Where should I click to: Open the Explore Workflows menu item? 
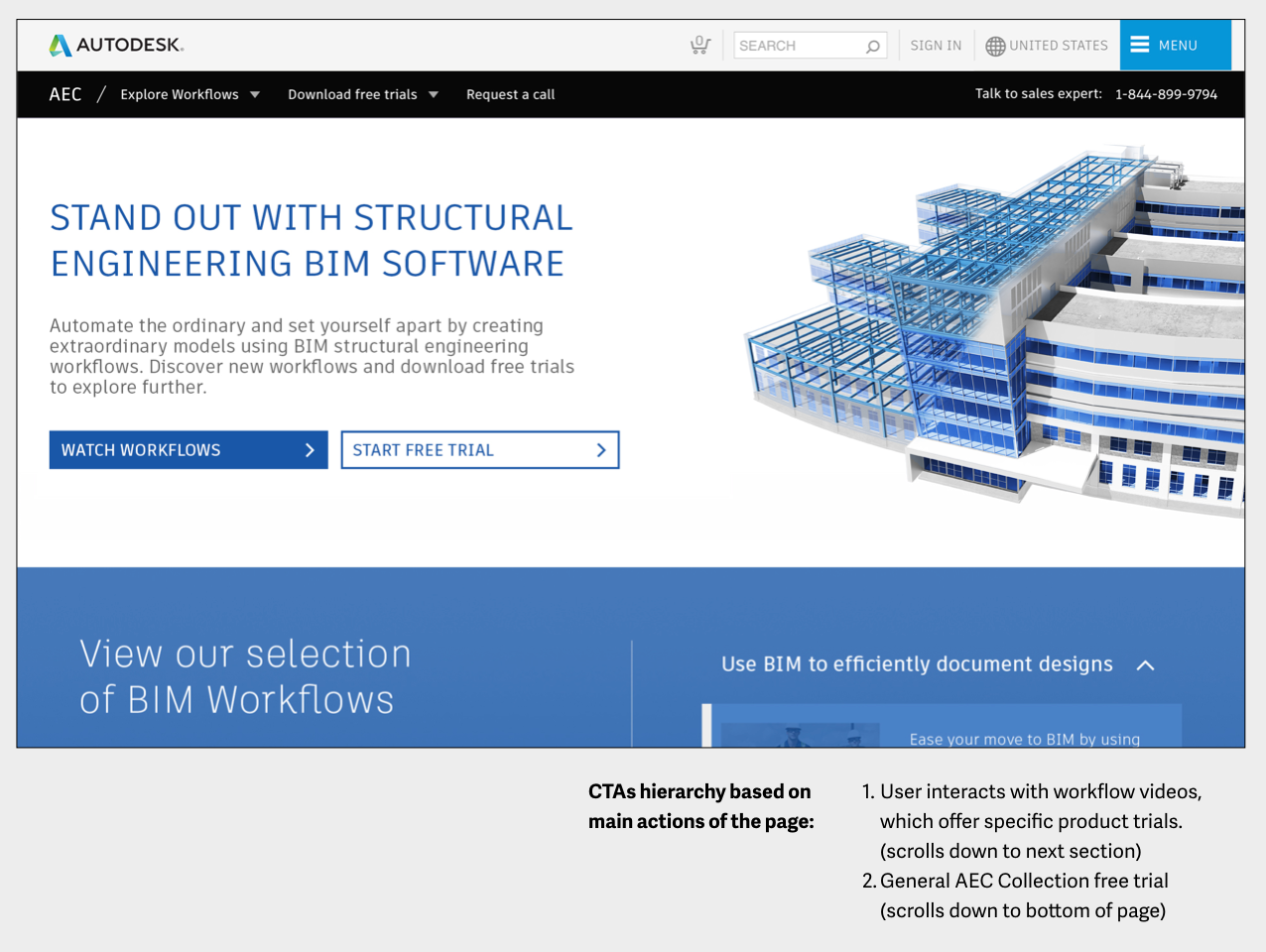180,94
